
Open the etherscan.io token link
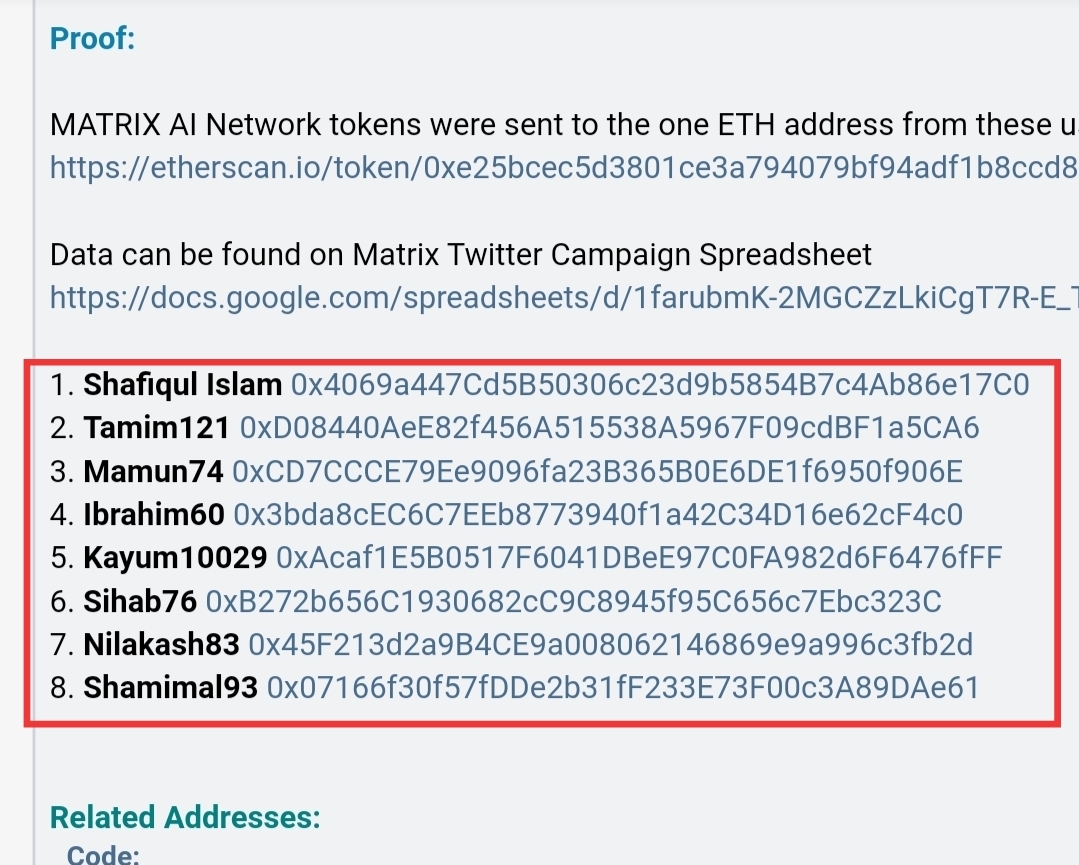pyautogui.click(x=564, y=167)
